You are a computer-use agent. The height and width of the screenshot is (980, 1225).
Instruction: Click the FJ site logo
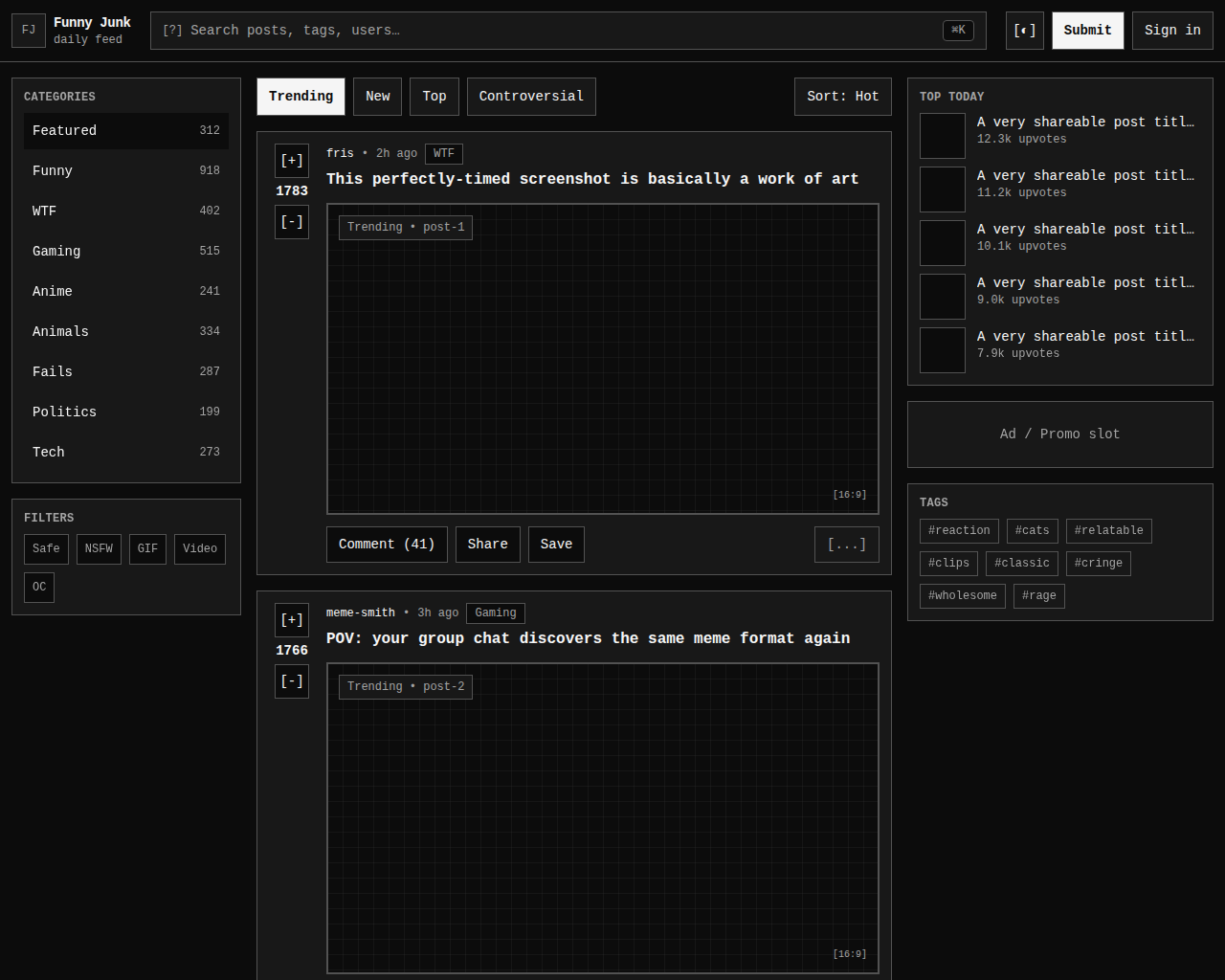pyautogui.click(x=29, y=31)
